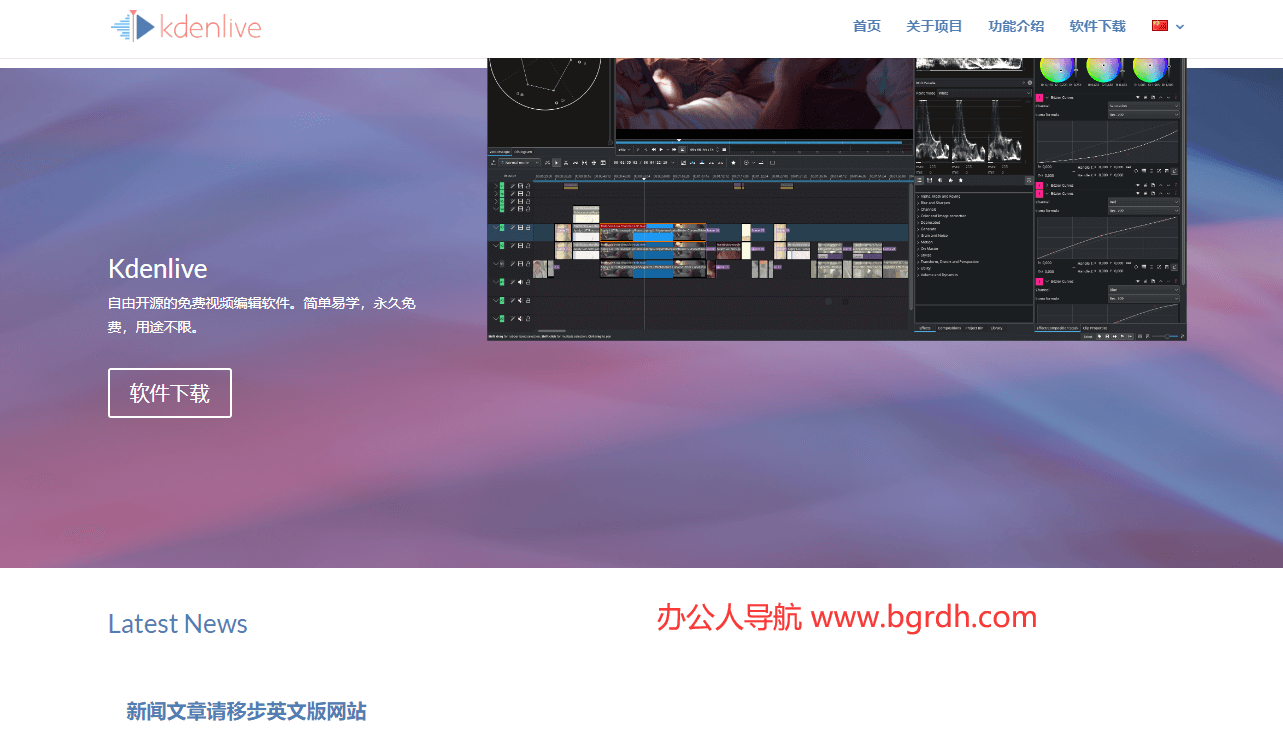Go to the 首页 navigation item
1283x749 pixels.
(866, 26)
